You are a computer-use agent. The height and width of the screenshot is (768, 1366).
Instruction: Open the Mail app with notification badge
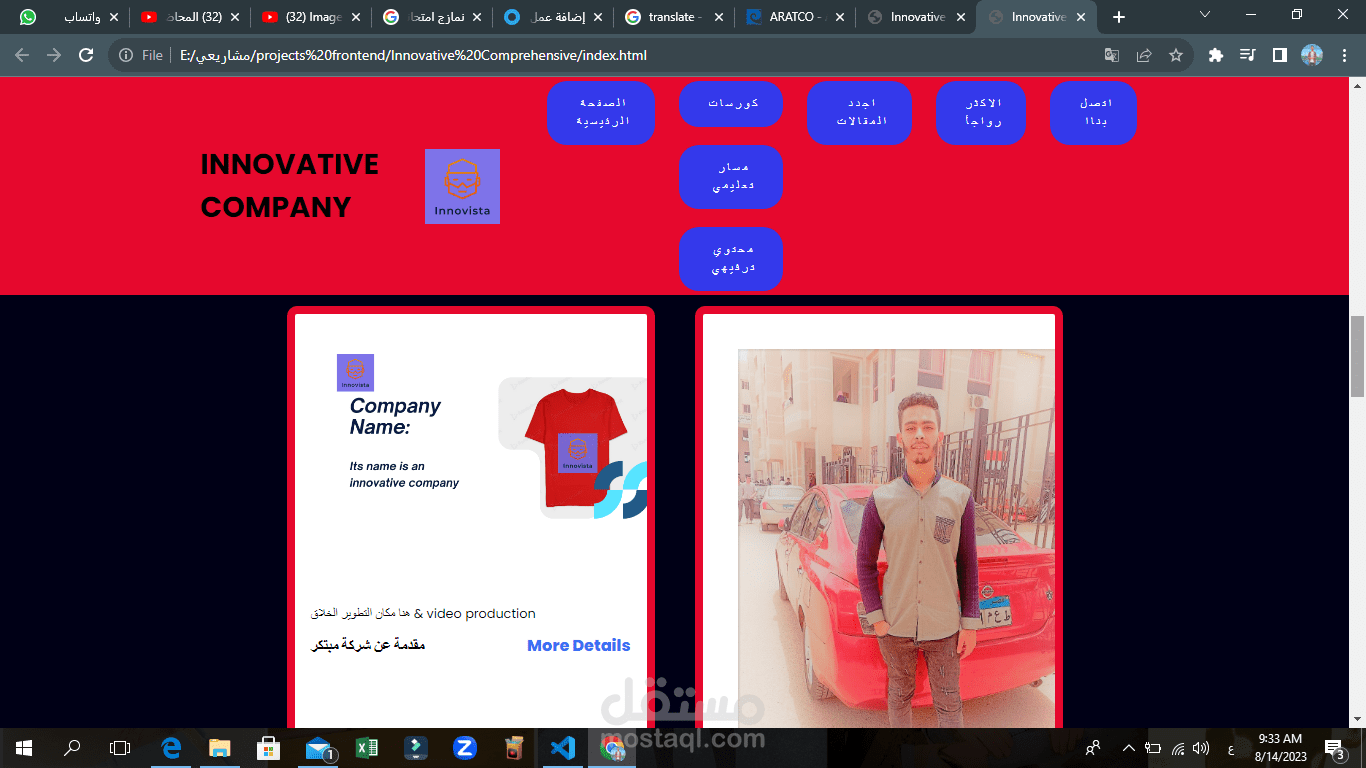coord(318,747)
